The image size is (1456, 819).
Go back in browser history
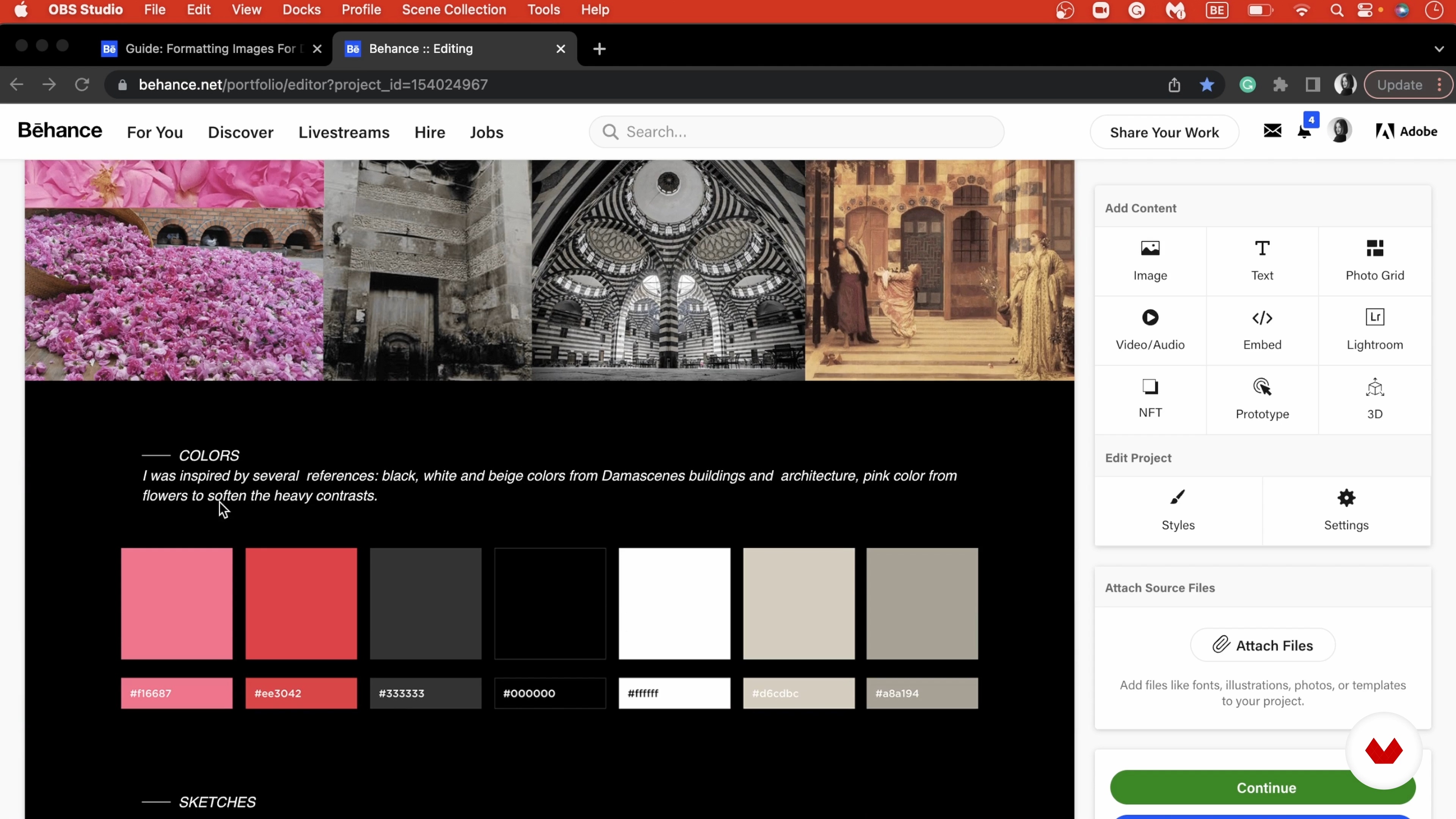click(16, 85)
